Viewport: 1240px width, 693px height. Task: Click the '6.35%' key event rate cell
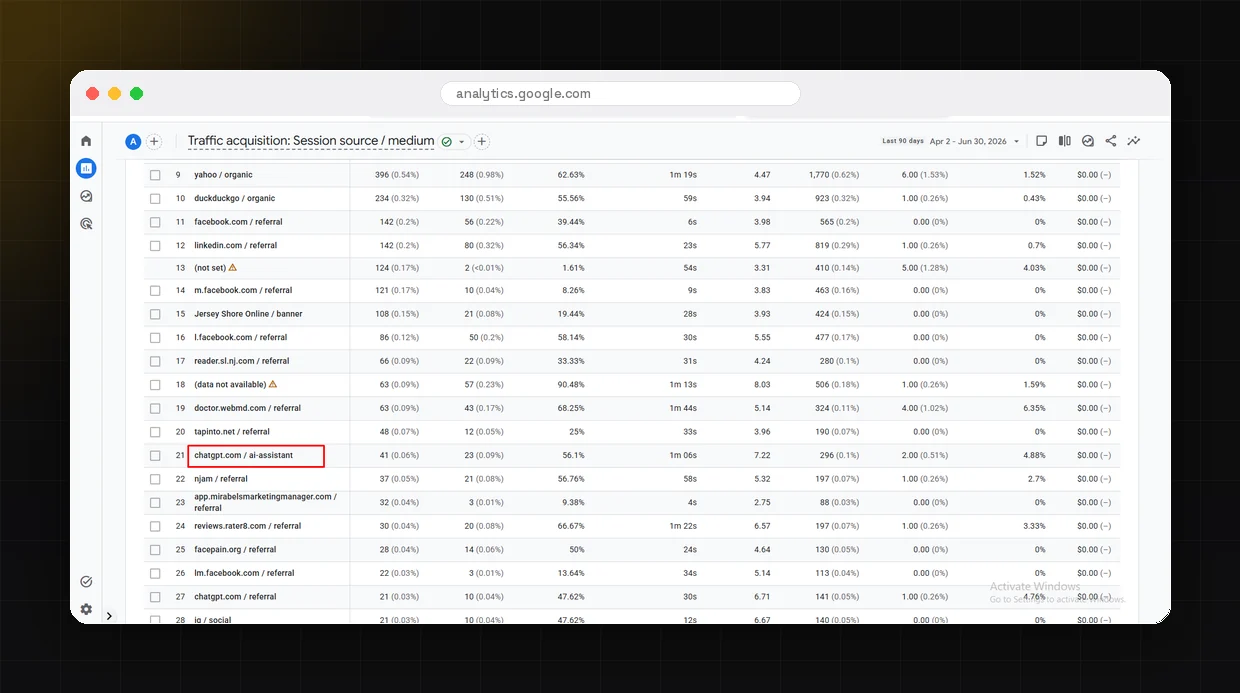coord(1034,408)
